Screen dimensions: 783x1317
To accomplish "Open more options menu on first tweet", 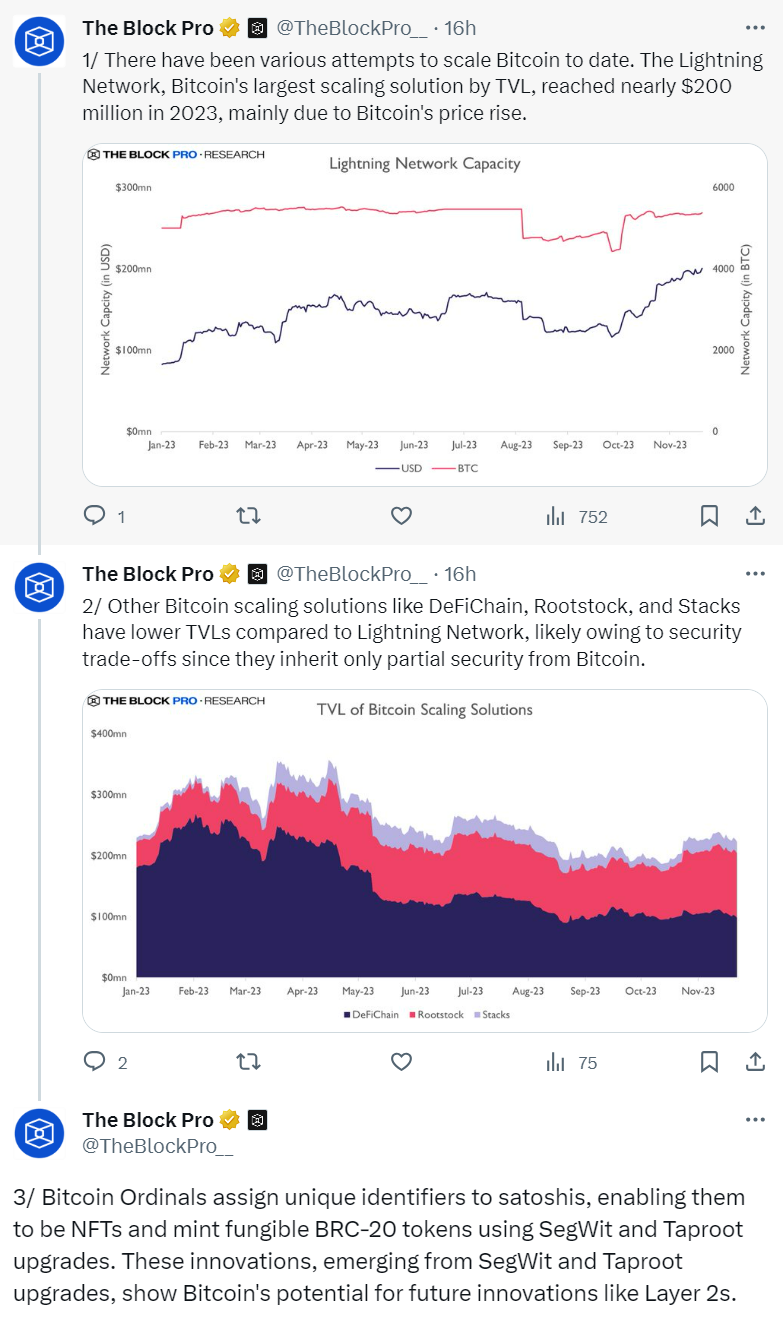I will (755, 28).
